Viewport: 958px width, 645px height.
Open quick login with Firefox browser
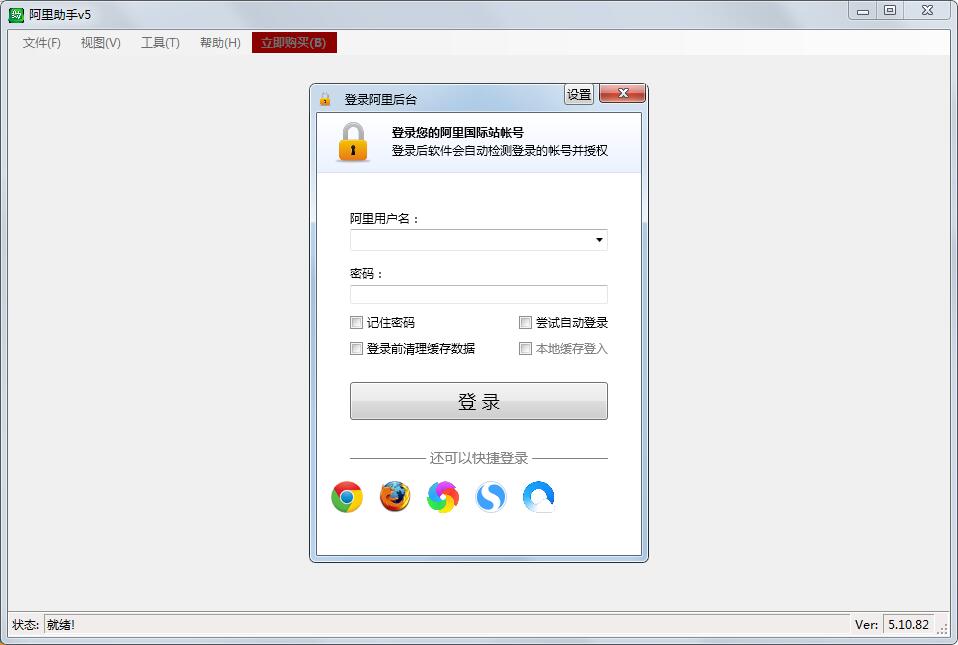[394, 496]
